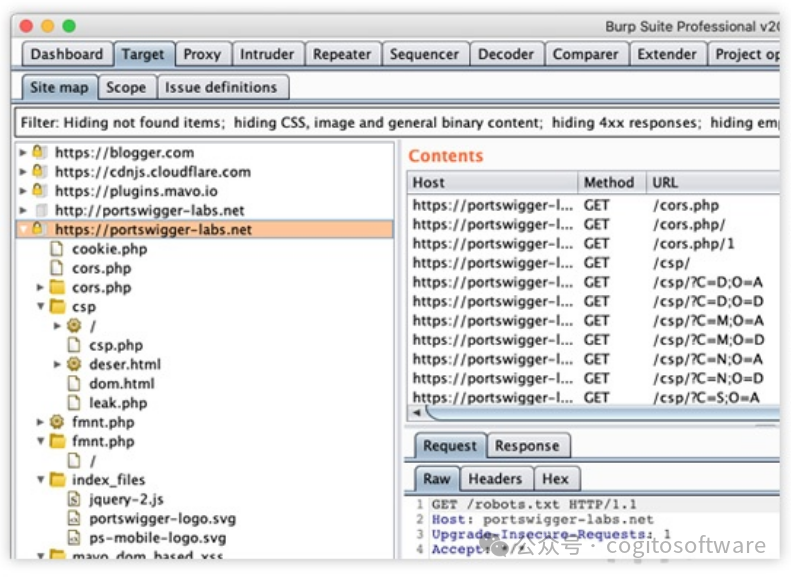Expand the collapsed fmnt.php gear node
This screenshot has height=577, width=791.
coord(40,422)
